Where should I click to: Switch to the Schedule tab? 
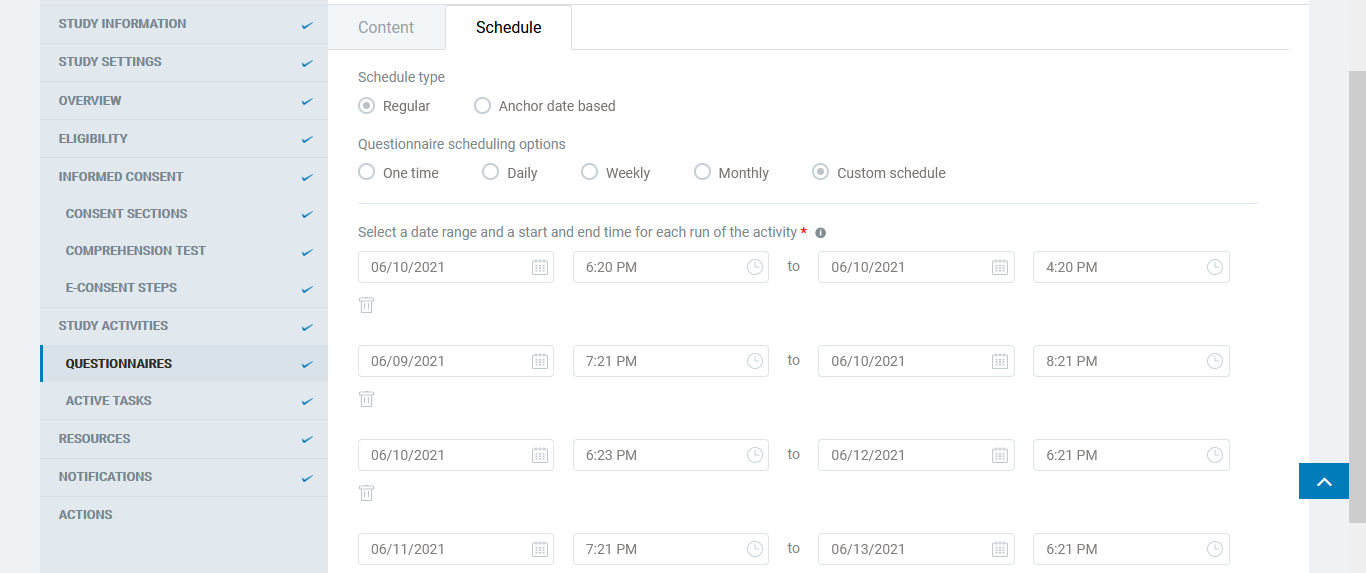[509, 28]
